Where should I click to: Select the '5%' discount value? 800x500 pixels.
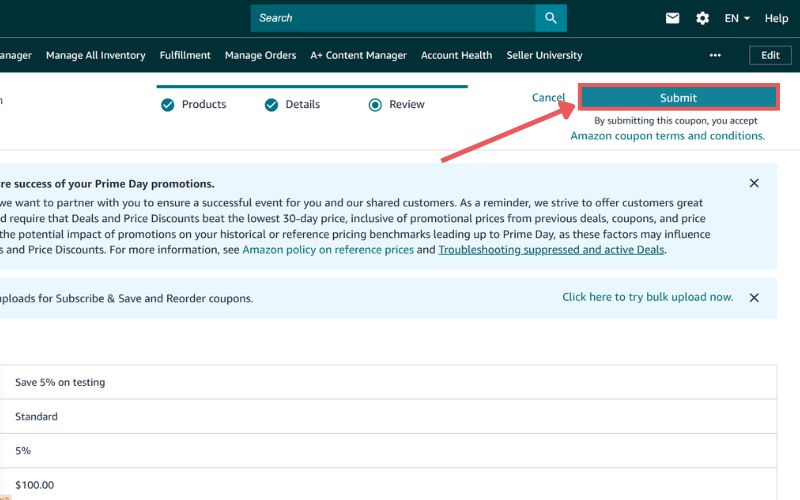(23, 451)
